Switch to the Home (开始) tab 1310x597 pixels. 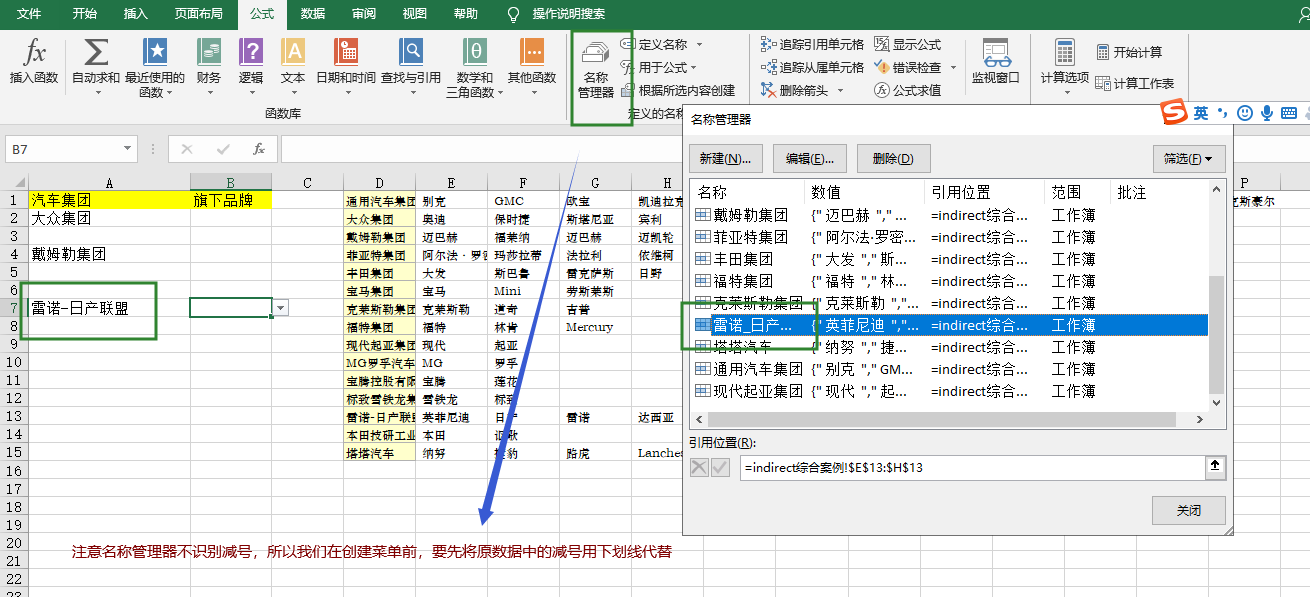pos(85,14)
